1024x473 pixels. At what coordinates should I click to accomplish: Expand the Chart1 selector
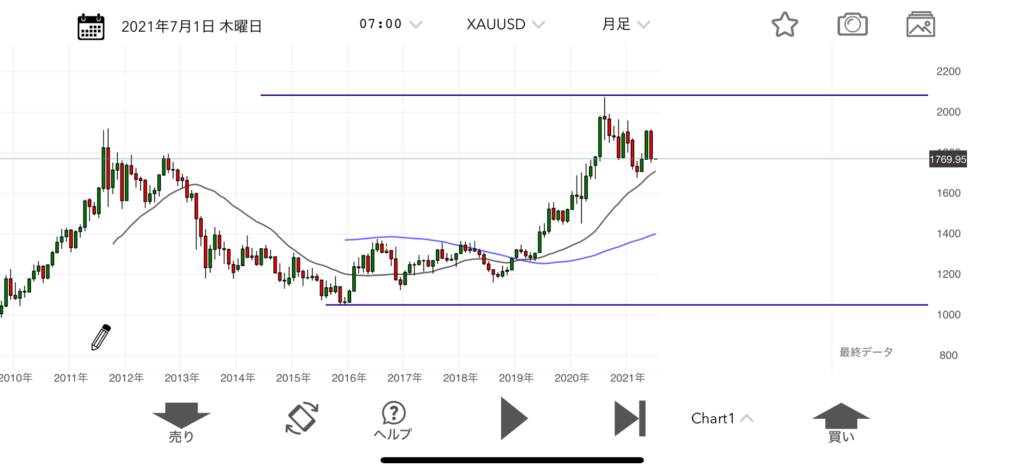[x=721, y=418]
